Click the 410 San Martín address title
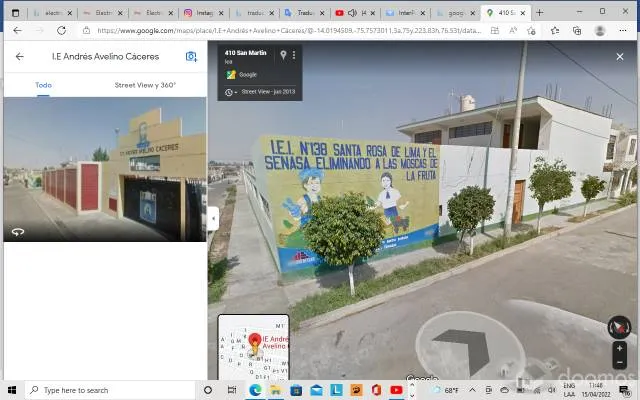This screenshot has width=640, height=400. pos(245,53)
